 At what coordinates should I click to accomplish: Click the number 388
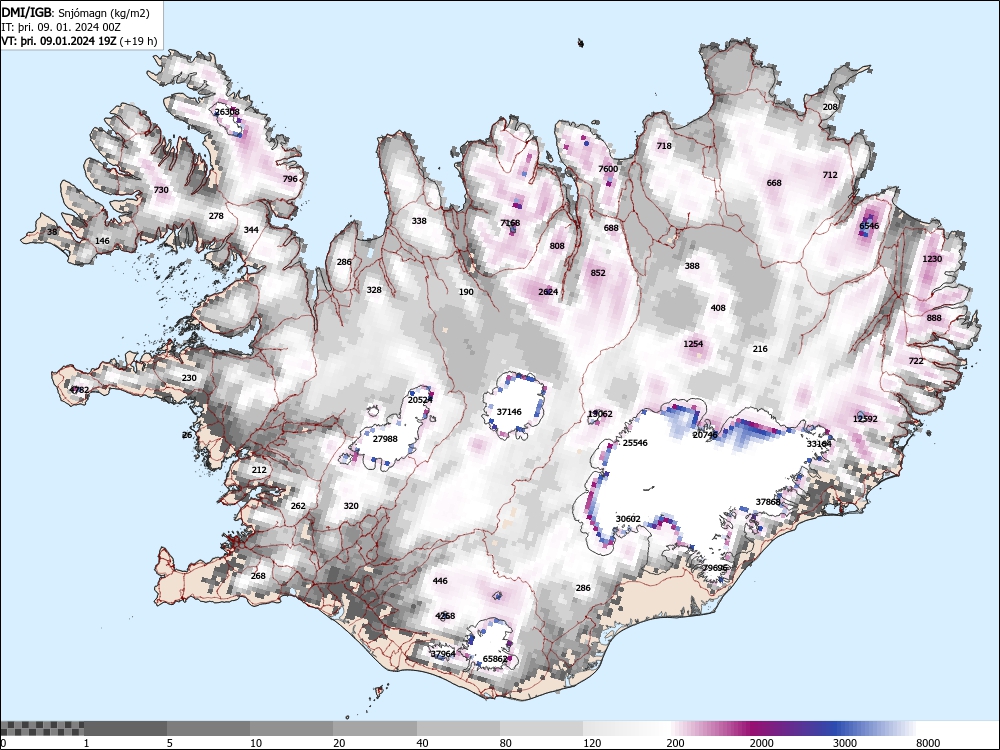[692, 266]
